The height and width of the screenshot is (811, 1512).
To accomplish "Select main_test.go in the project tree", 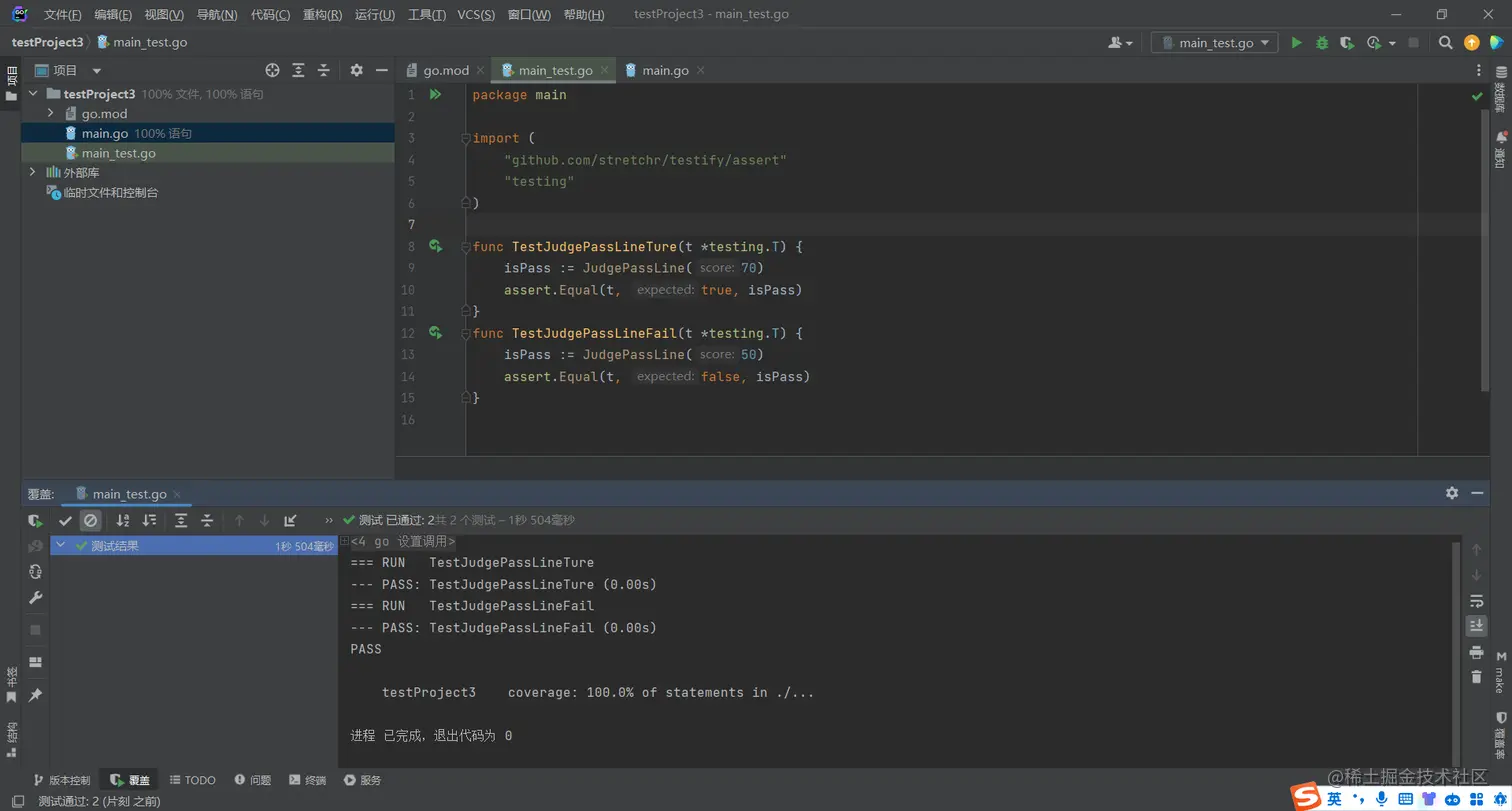I will point(118,153).
